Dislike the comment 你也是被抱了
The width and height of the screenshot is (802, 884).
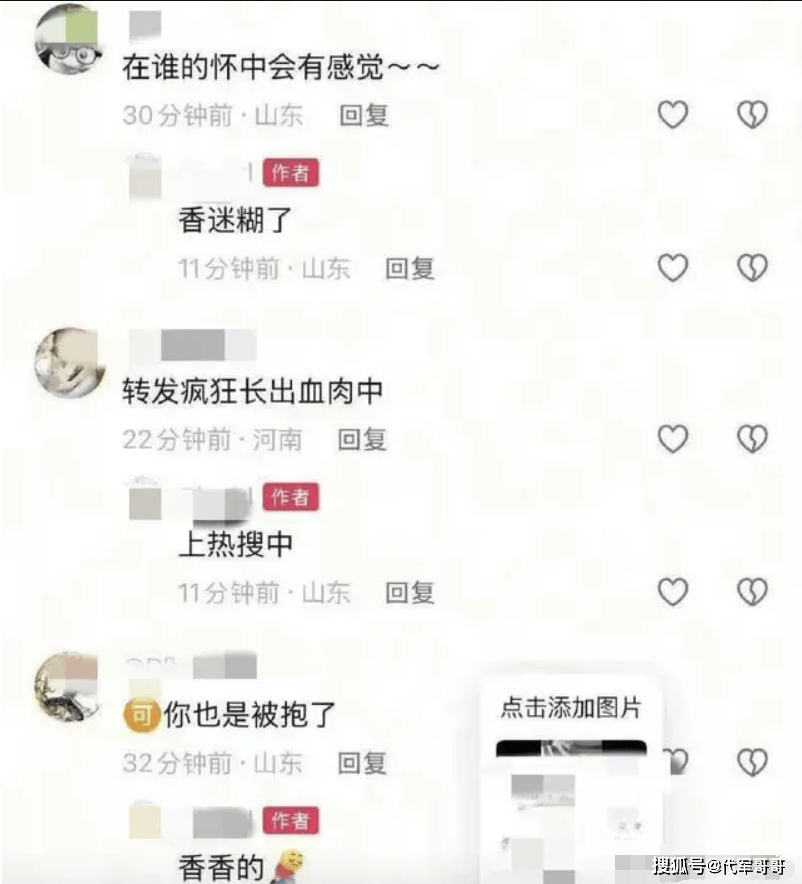pyautogui.click(x=752, y=762)
